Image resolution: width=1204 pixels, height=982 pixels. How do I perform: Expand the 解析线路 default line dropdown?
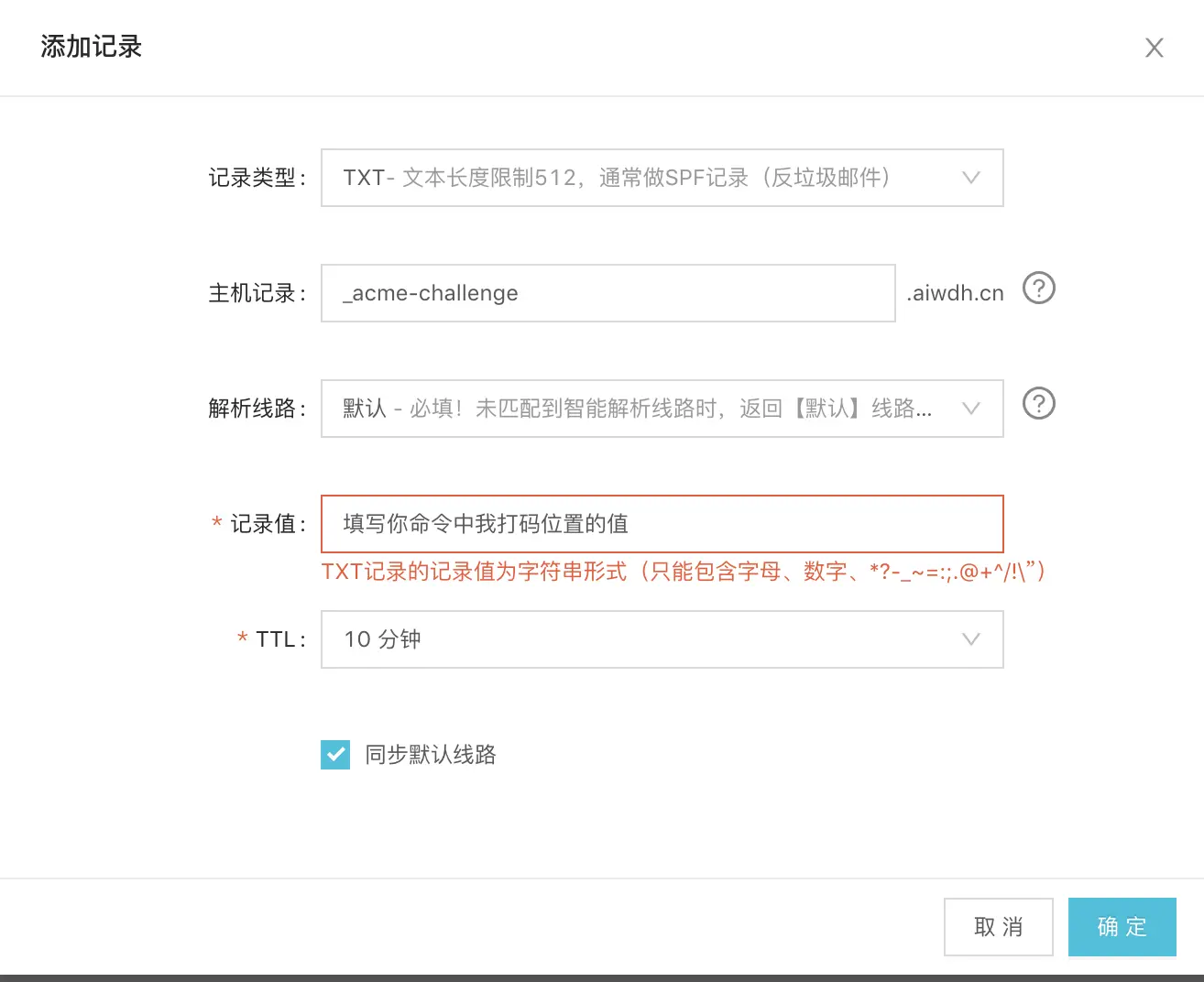point(662,409)
